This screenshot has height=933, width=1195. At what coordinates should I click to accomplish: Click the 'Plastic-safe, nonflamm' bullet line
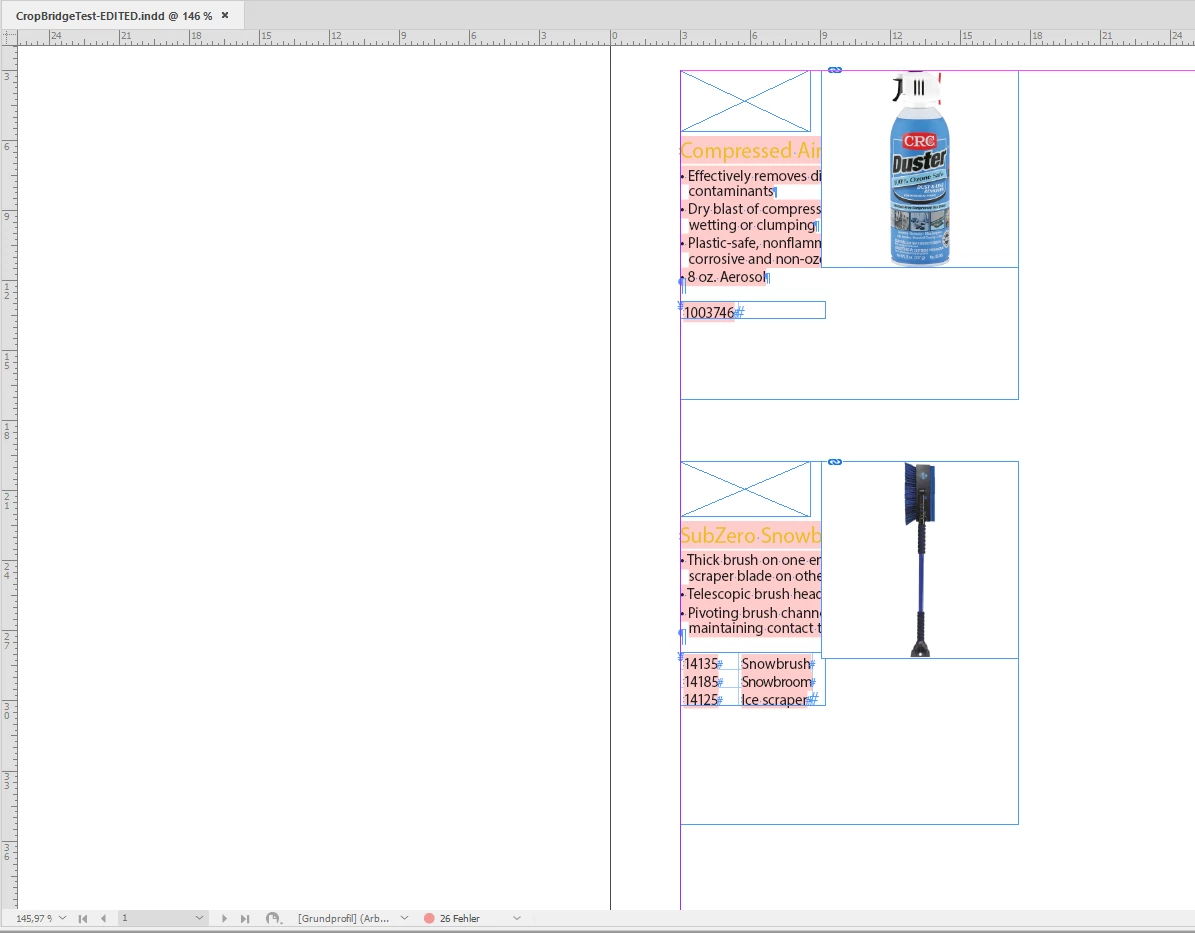click(751, 243)
